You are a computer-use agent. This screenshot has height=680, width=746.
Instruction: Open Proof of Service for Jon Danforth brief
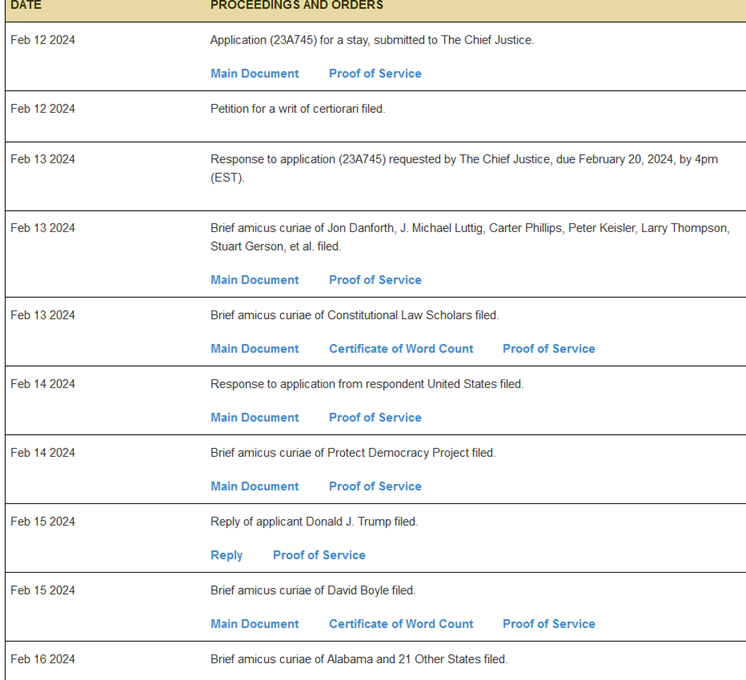(375, 280)
